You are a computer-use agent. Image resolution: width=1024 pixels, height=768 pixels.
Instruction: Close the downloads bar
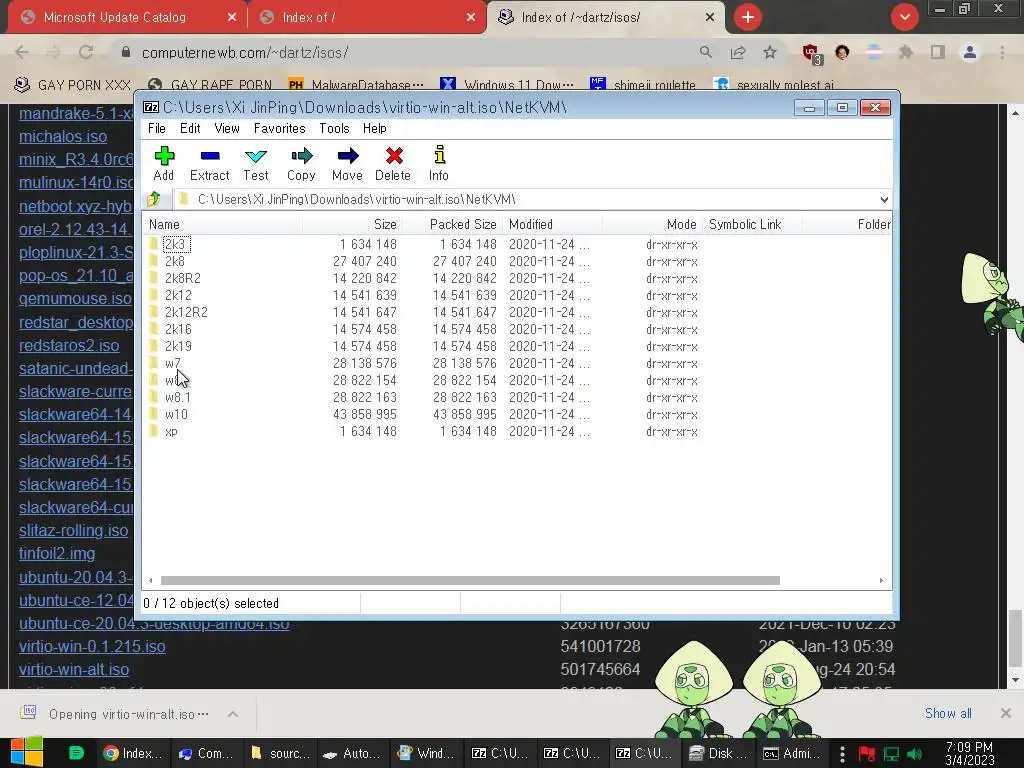(1006, 713)
